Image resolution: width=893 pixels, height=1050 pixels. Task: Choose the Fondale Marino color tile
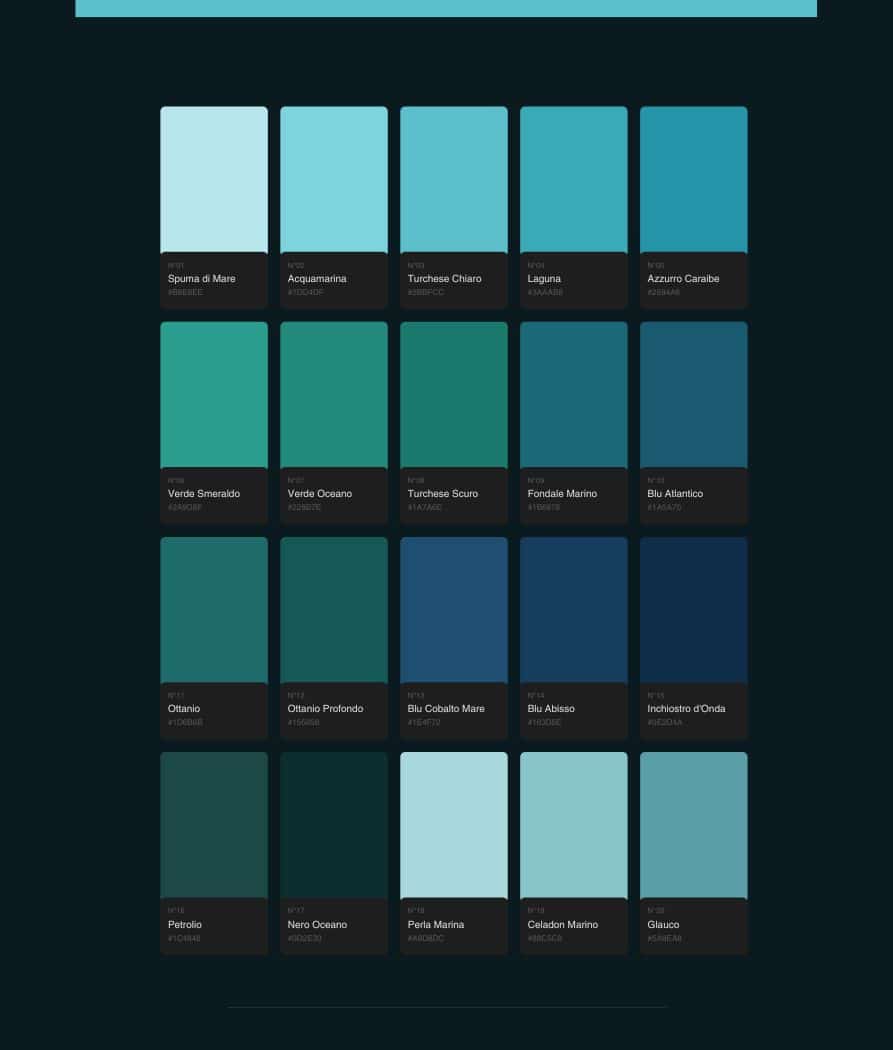(574, 395)
